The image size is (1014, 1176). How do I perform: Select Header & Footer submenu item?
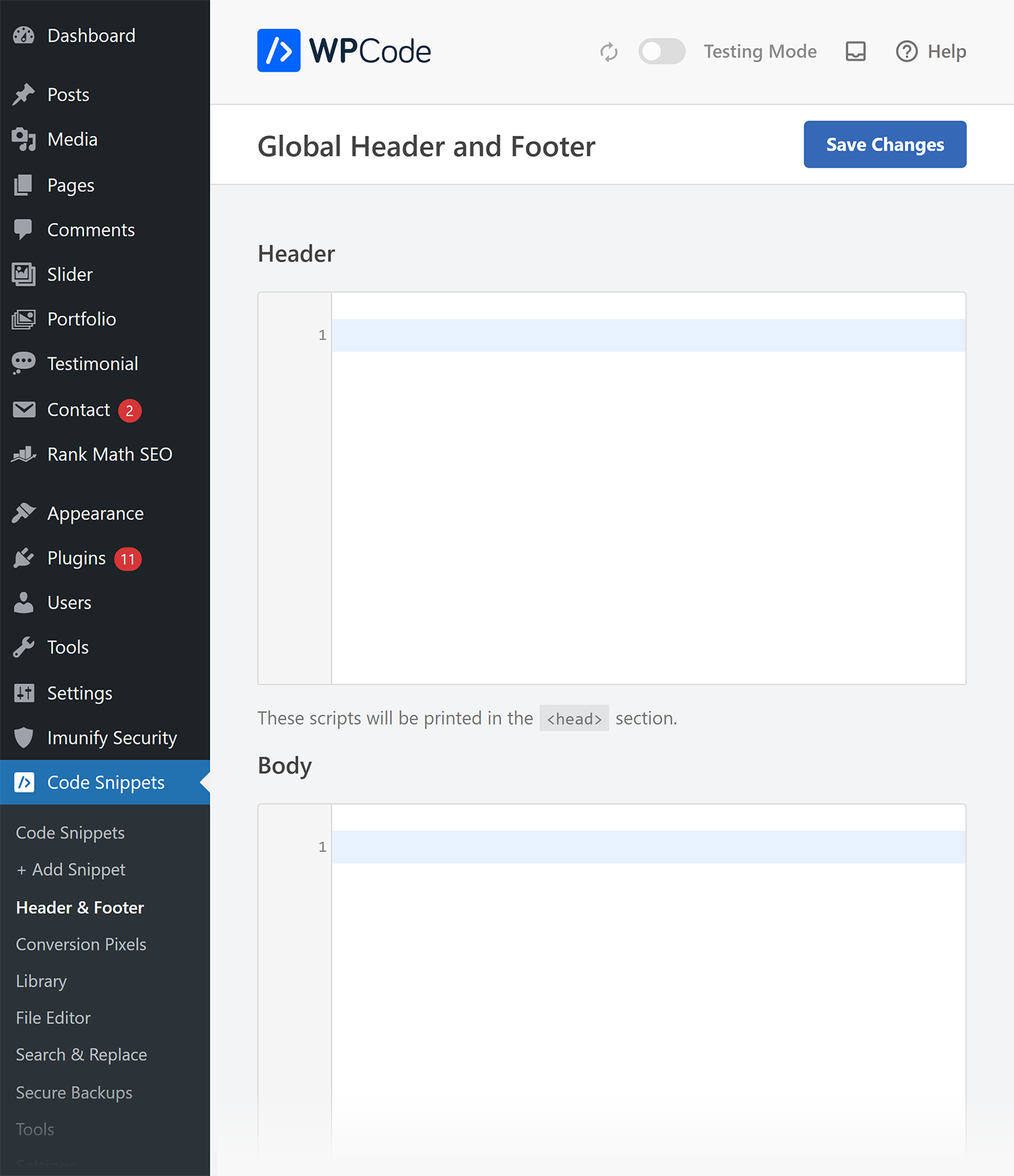tap(80, 908)
